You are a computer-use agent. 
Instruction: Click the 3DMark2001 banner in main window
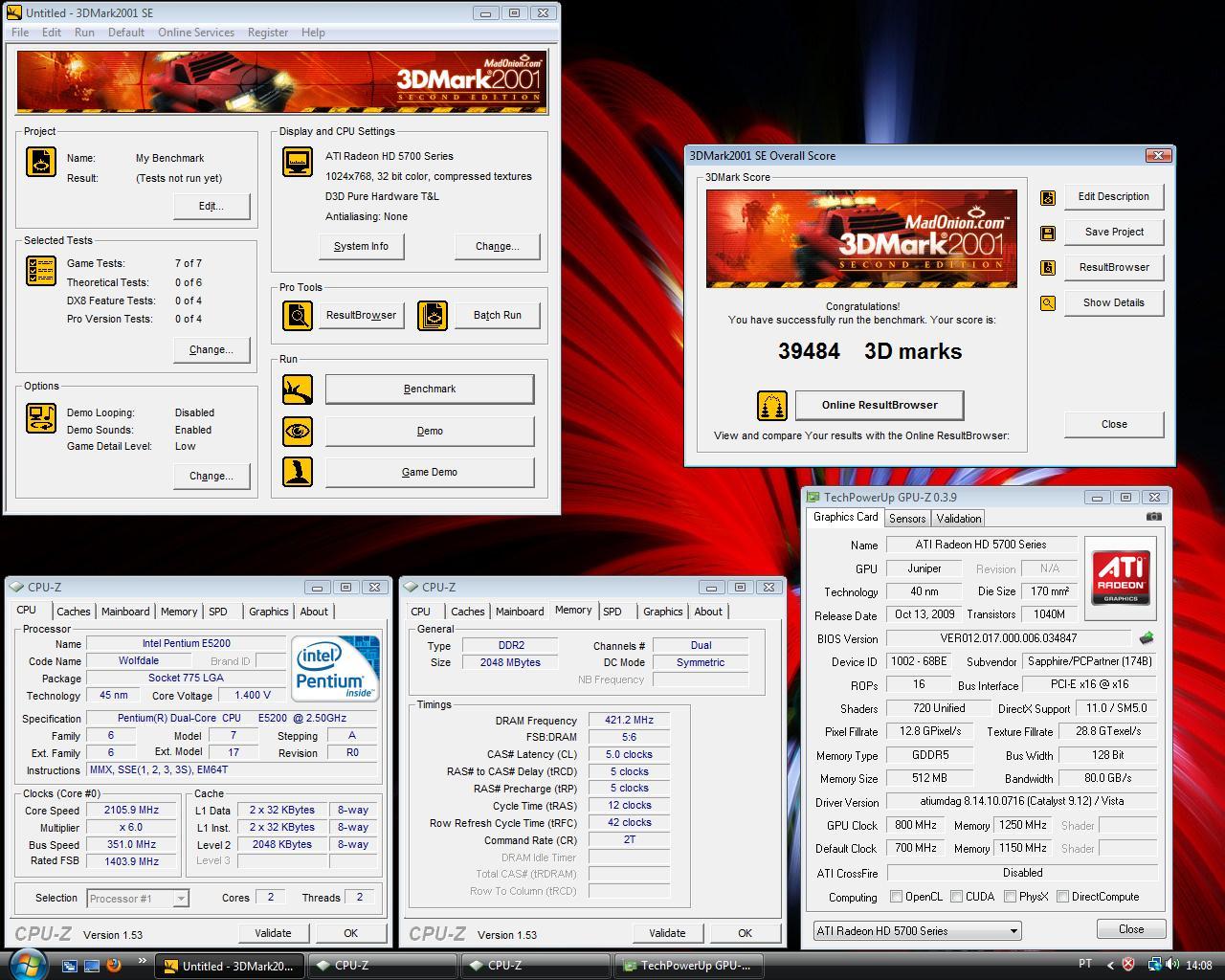(282, 82)
